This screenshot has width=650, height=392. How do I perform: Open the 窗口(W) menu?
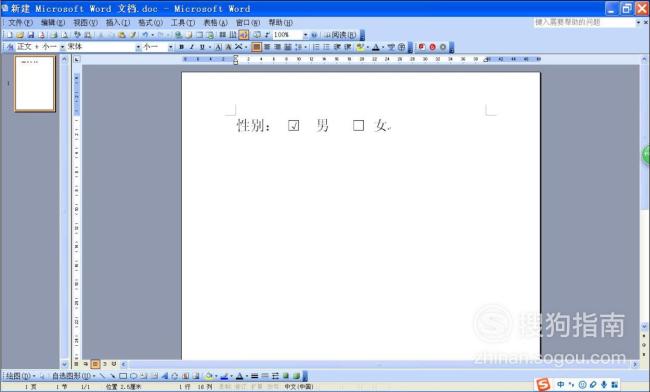pyautogui.click(x=248, y=22)
